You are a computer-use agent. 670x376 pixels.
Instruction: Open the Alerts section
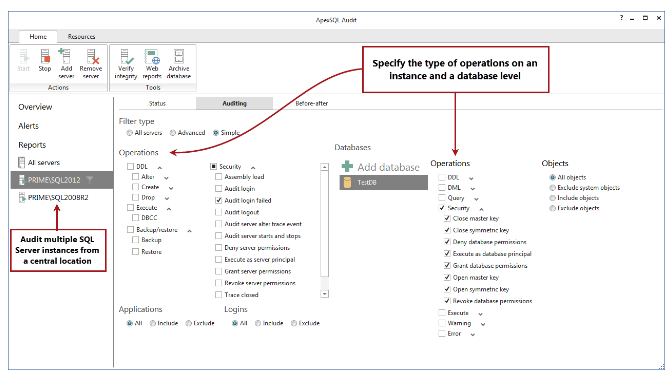pyautogui.click(x=28, y=126)
